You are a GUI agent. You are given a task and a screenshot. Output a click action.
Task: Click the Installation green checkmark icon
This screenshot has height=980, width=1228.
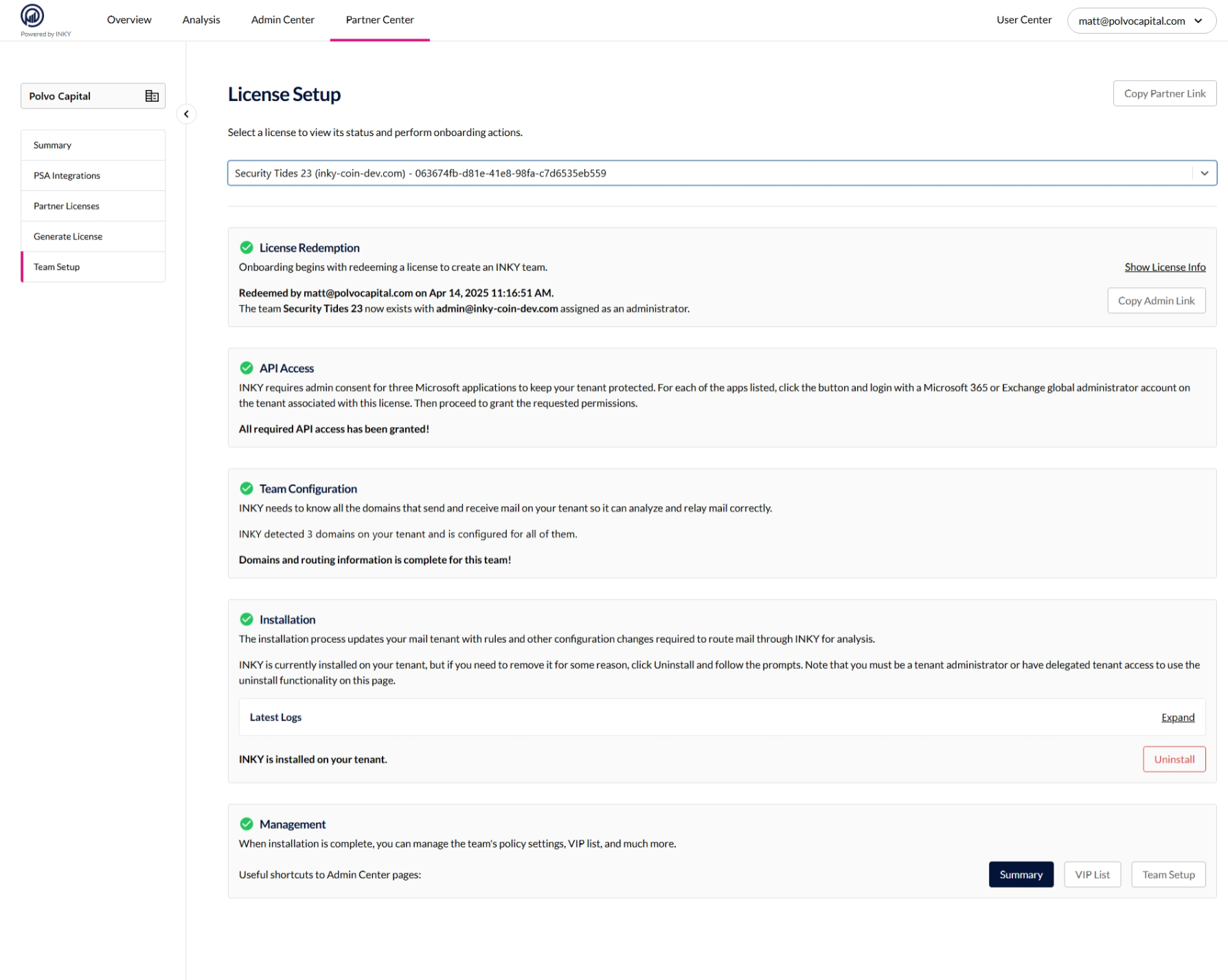[x=247, y=619]
